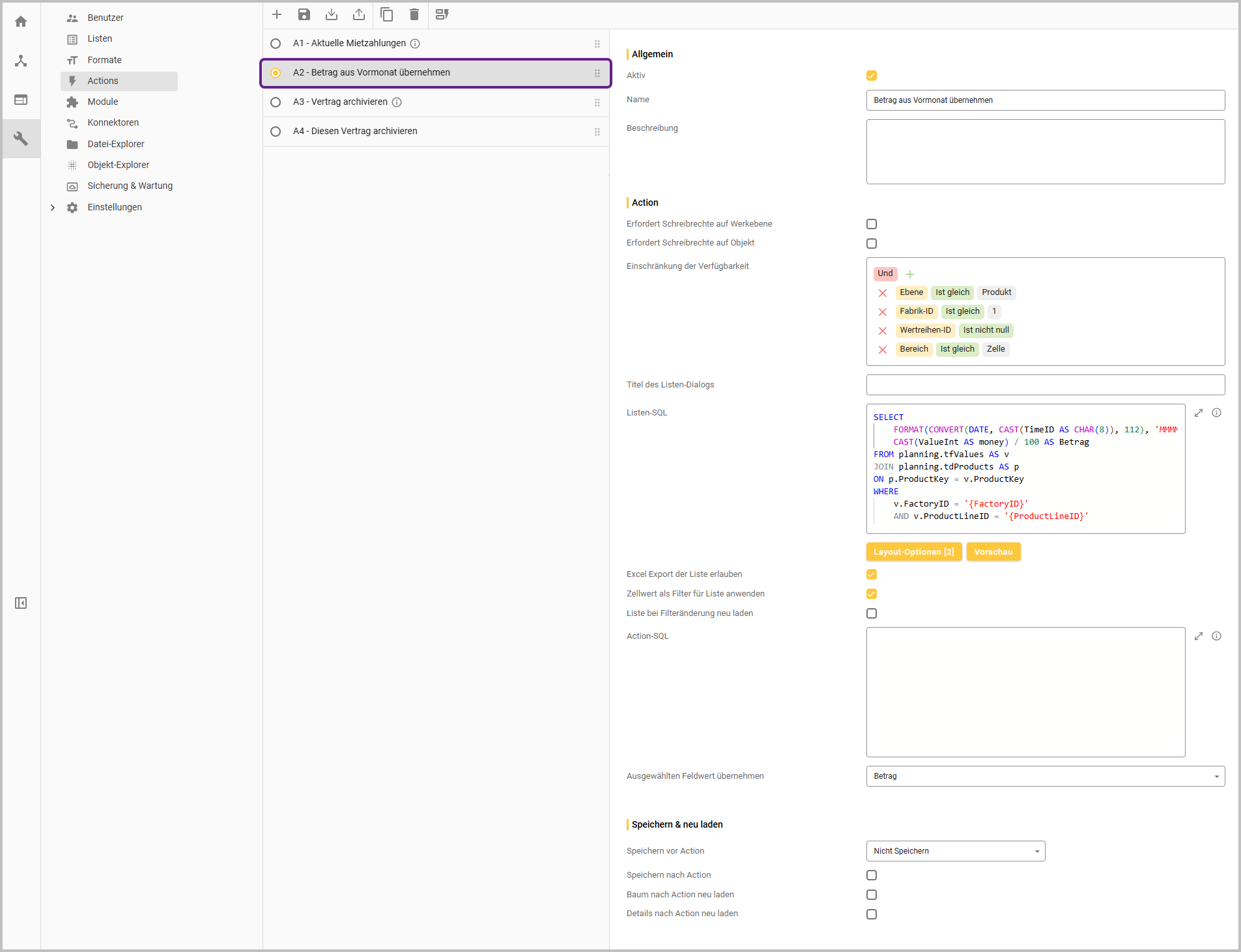The width and height of the screenshot is (1241, 952).
Task: Show info for the Action-SQL field
Action: point(1217,636)
